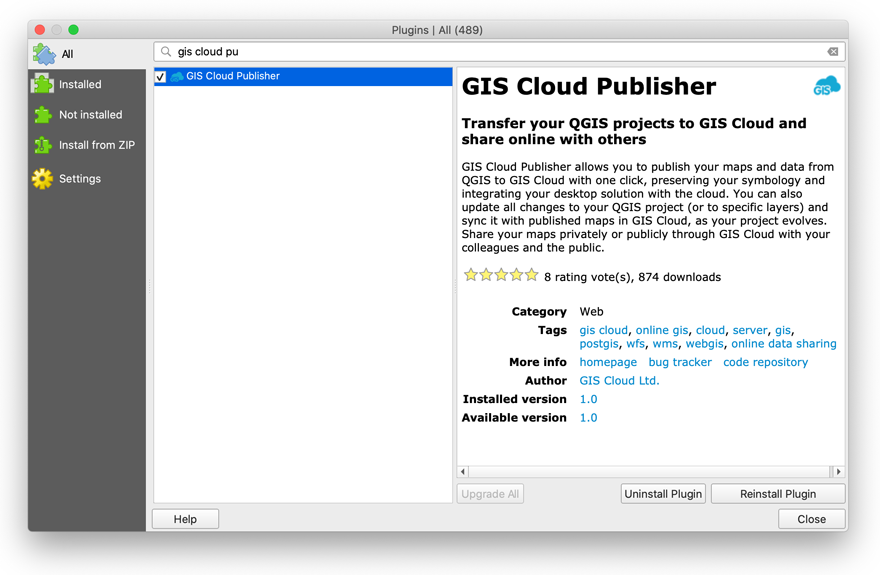Click the 'gis cloud' tag link
The width and height of the screenshot is (880, 575).
[x=603, y=330]
